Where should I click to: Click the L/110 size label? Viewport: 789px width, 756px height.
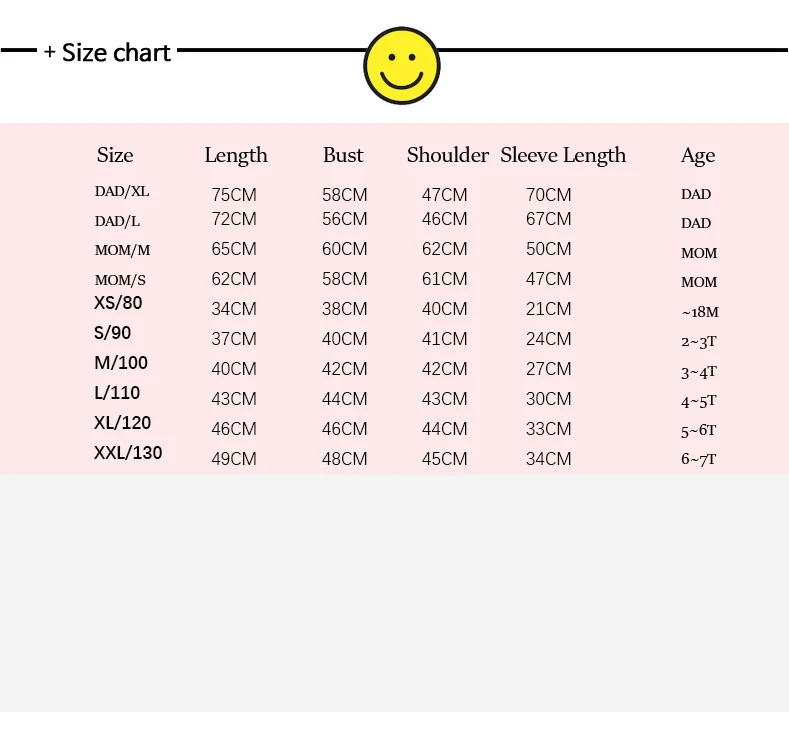[117, 393]
